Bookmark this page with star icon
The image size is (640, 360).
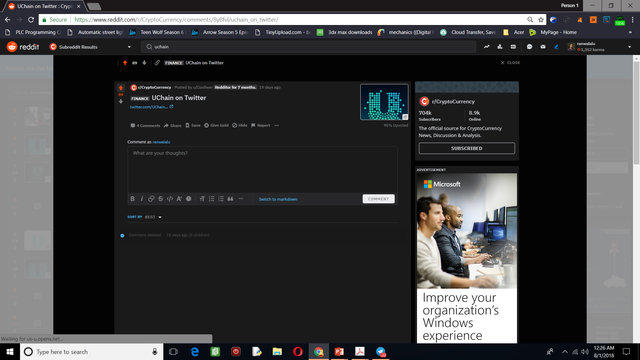tap(541, 20)
